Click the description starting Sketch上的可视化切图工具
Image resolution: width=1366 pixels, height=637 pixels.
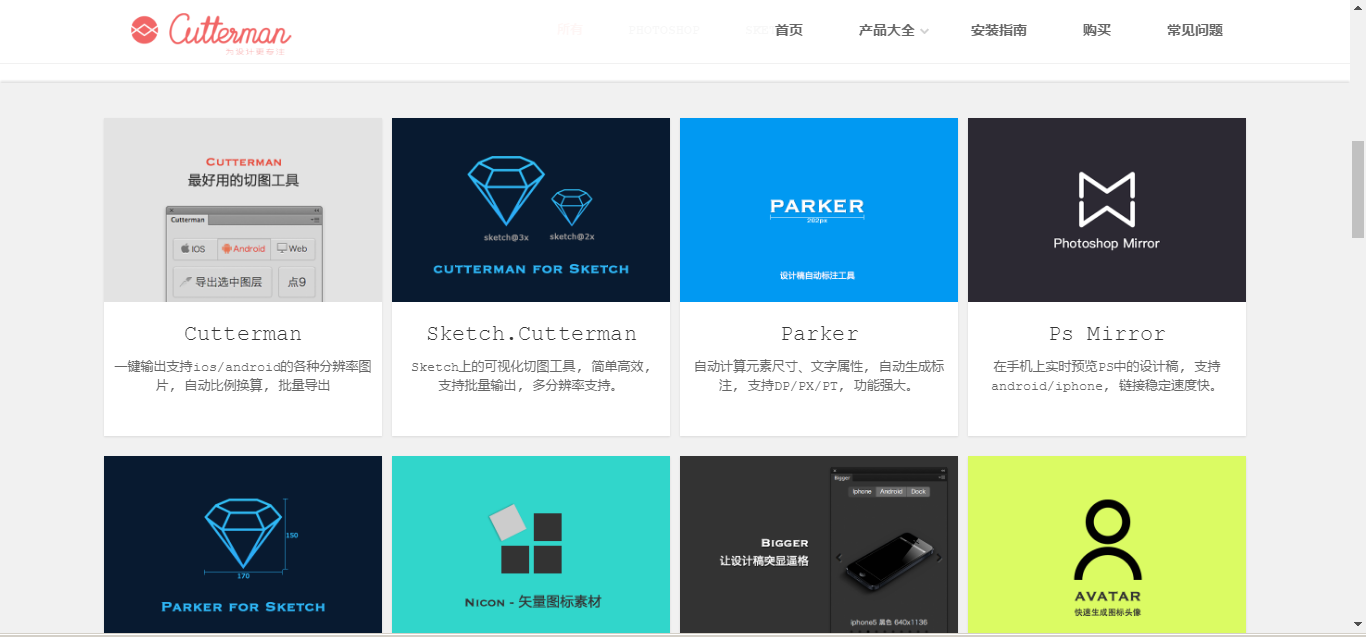[x=531, y=376]
